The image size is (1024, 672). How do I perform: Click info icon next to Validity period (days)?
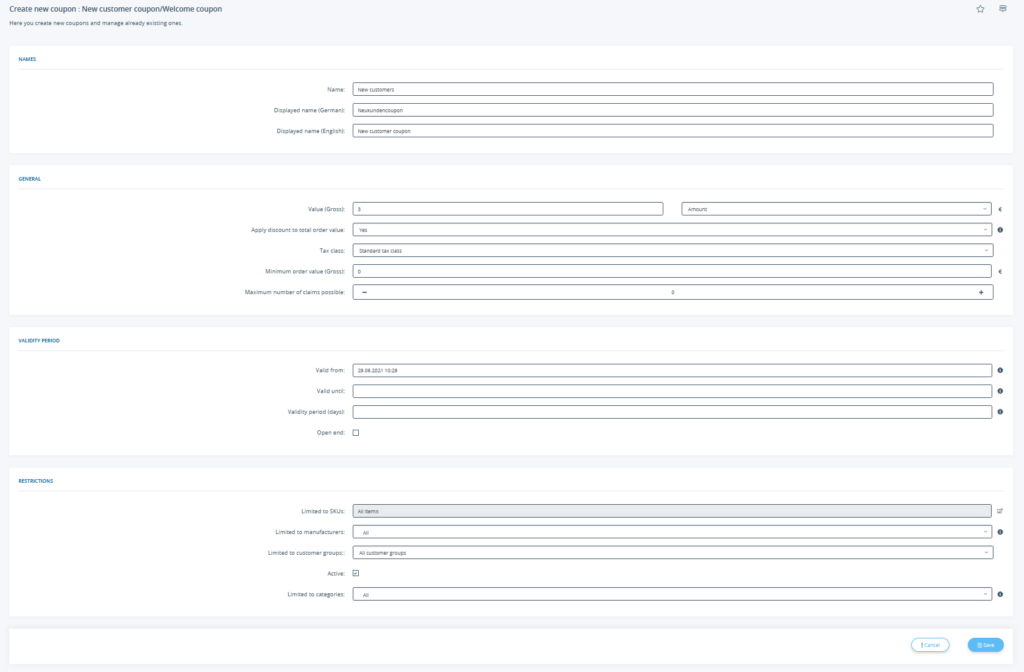1001,412
